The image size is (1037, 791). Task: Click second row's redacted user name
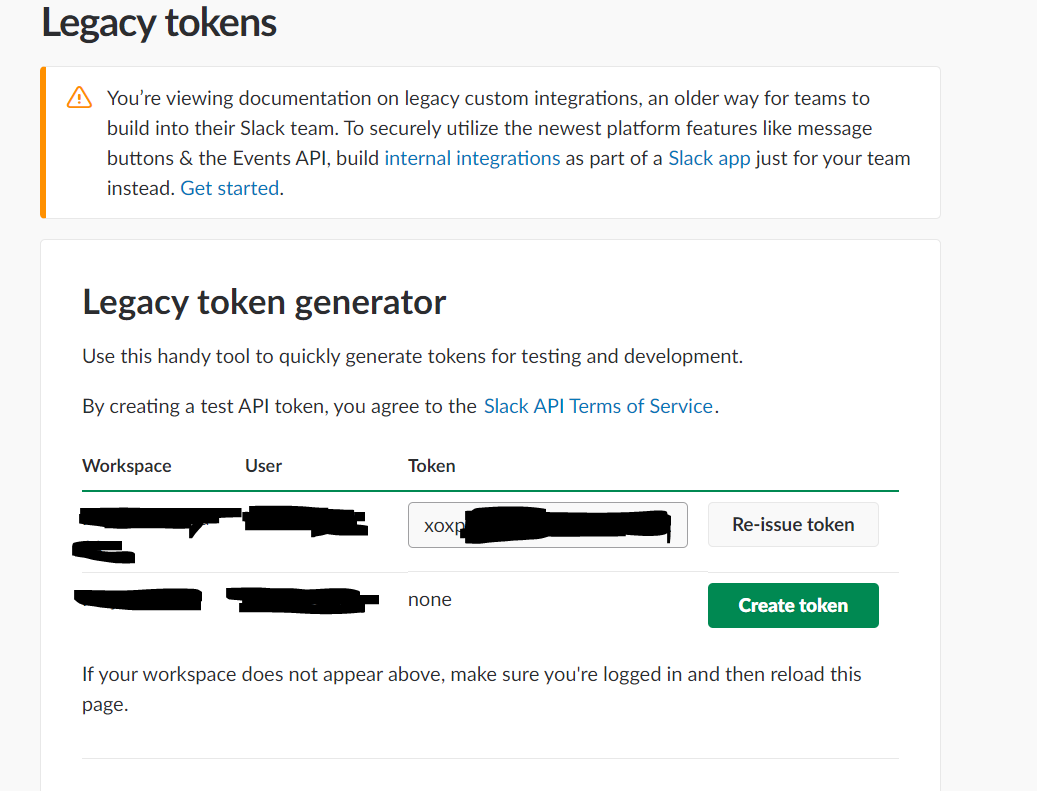[x=300, y=599]
